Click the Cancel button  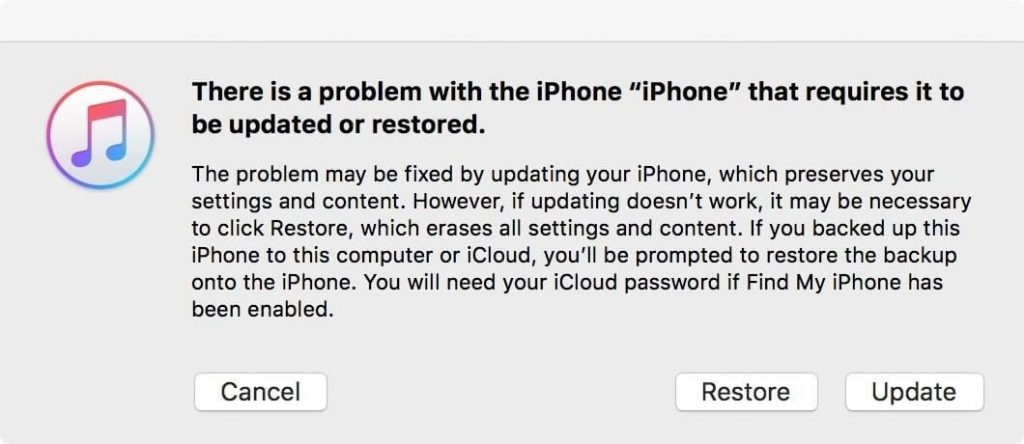pos(261,392)
